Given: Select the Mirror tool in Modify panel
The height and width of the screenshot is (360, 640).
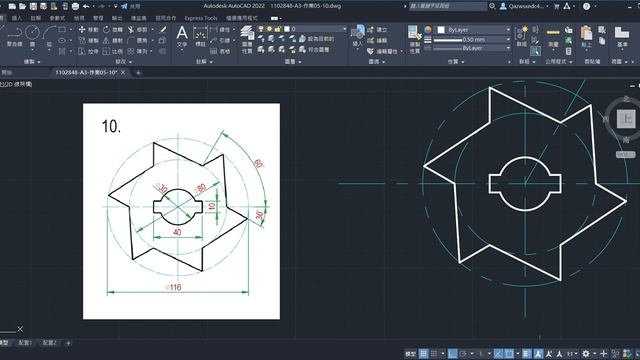Looking at the screenshot, I should pos(113,40).
